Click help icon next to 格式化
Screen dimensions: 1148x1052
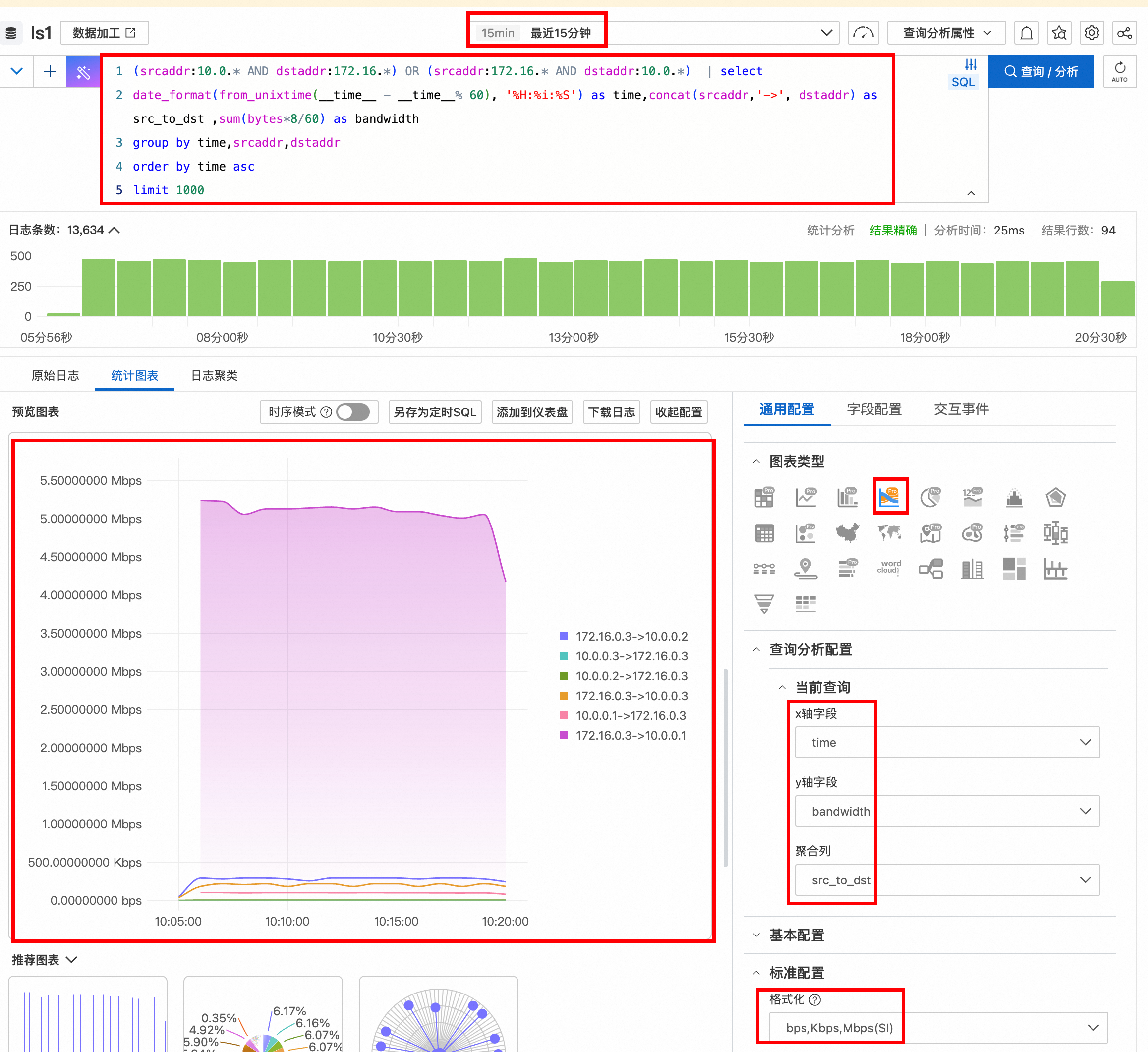pyautogui.click(x=815, y=999)
